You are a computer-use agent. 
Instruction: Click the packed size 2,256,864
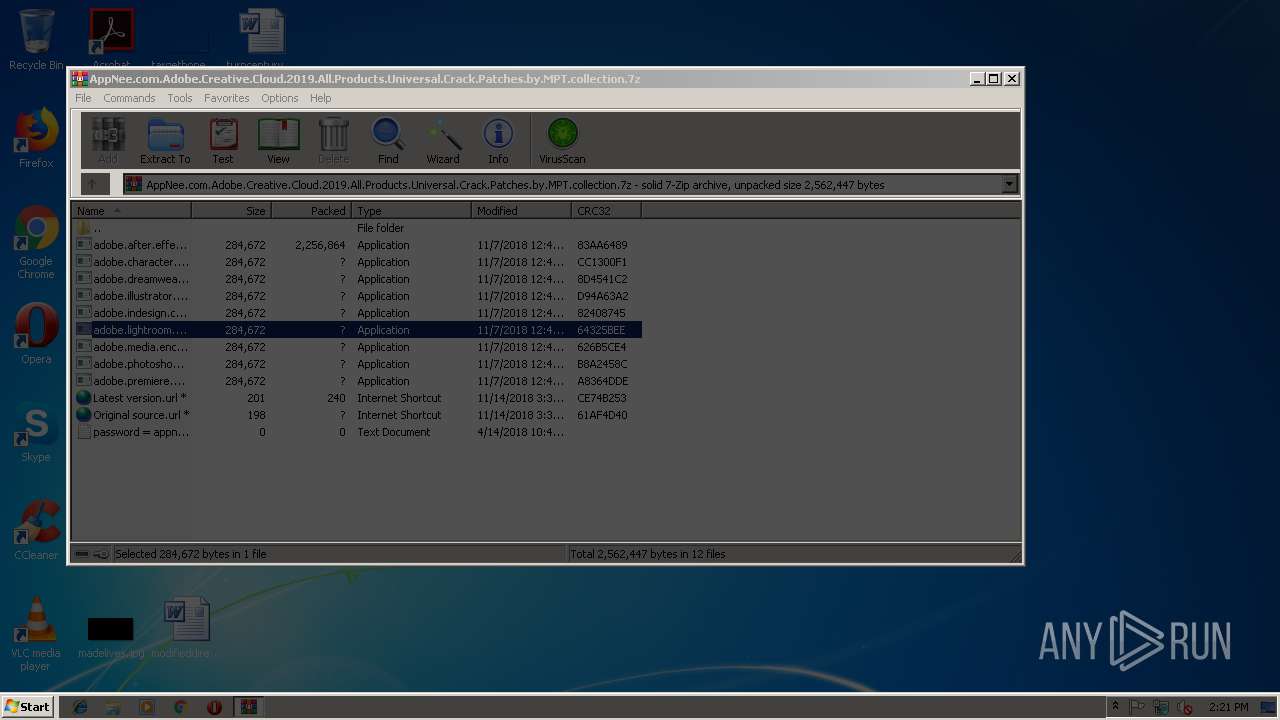(320, 245)
